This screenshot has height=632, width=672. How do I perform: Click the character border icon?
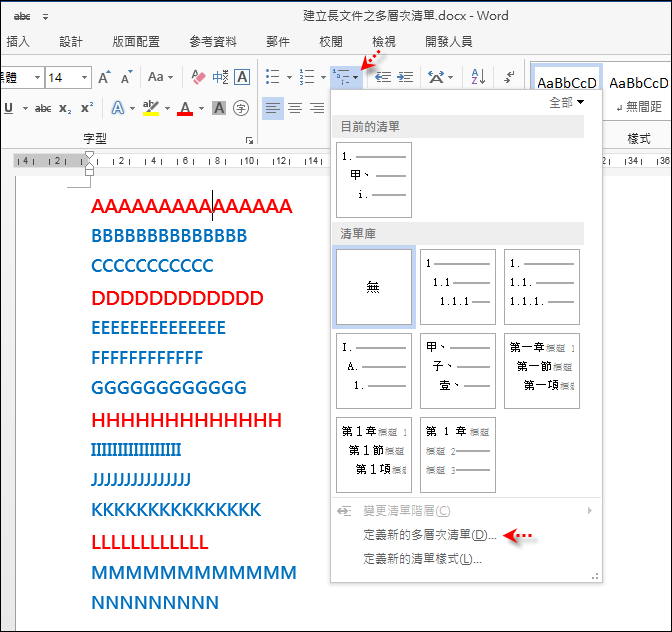point(242,78)
